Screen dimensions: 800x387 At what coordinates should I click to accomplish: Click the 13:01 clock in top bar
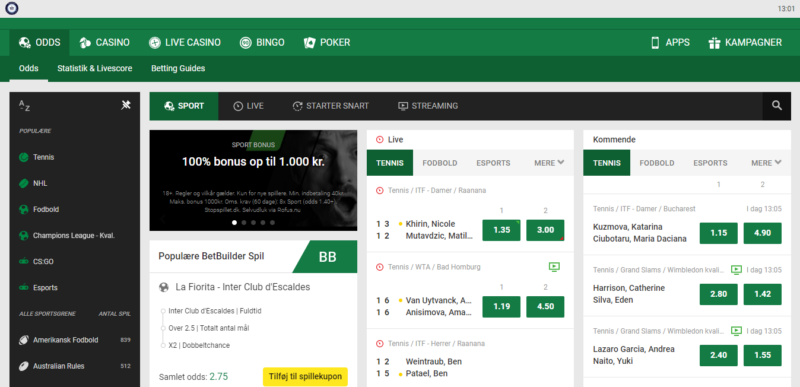pos(786,9)
